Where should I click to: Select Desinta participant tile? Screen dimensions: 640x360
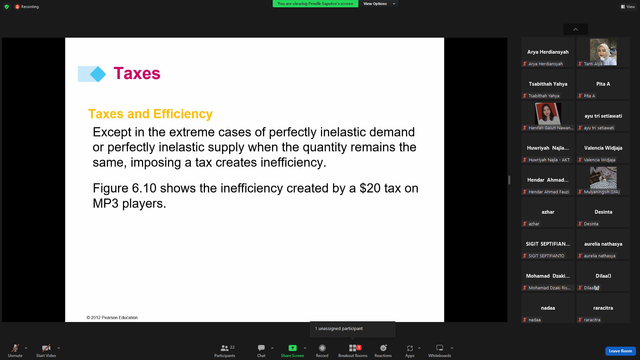(x=603, y=212)
